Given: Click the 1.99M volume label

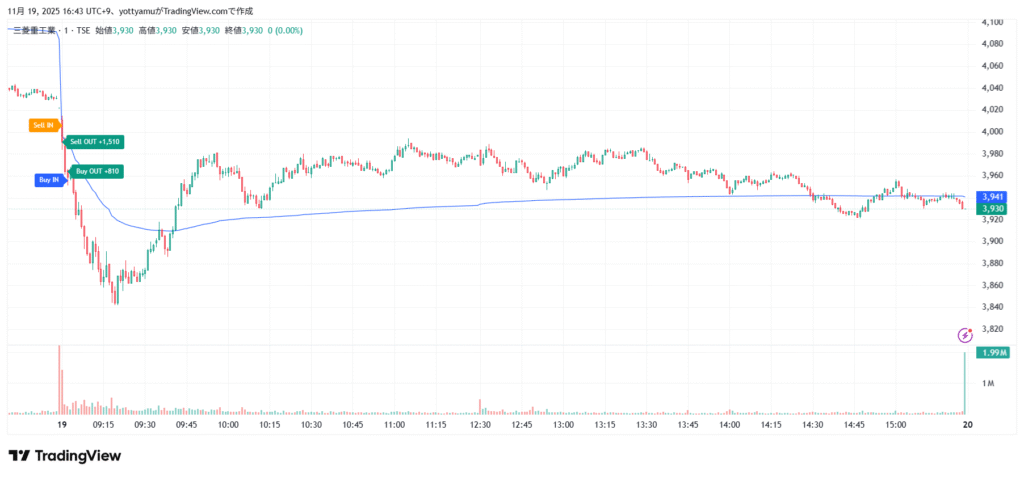Looking at the screenshot, I should (x=993, y=353).
